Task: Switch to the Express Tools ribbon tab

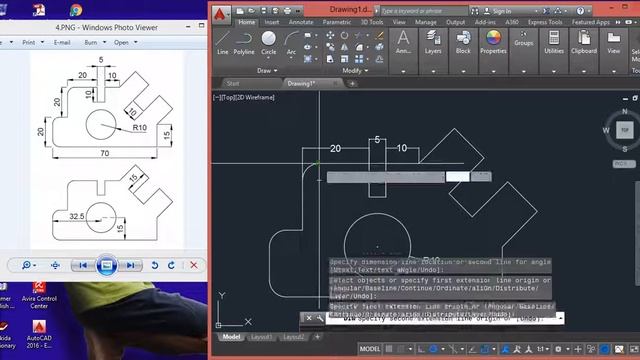Action: [545, 22]
